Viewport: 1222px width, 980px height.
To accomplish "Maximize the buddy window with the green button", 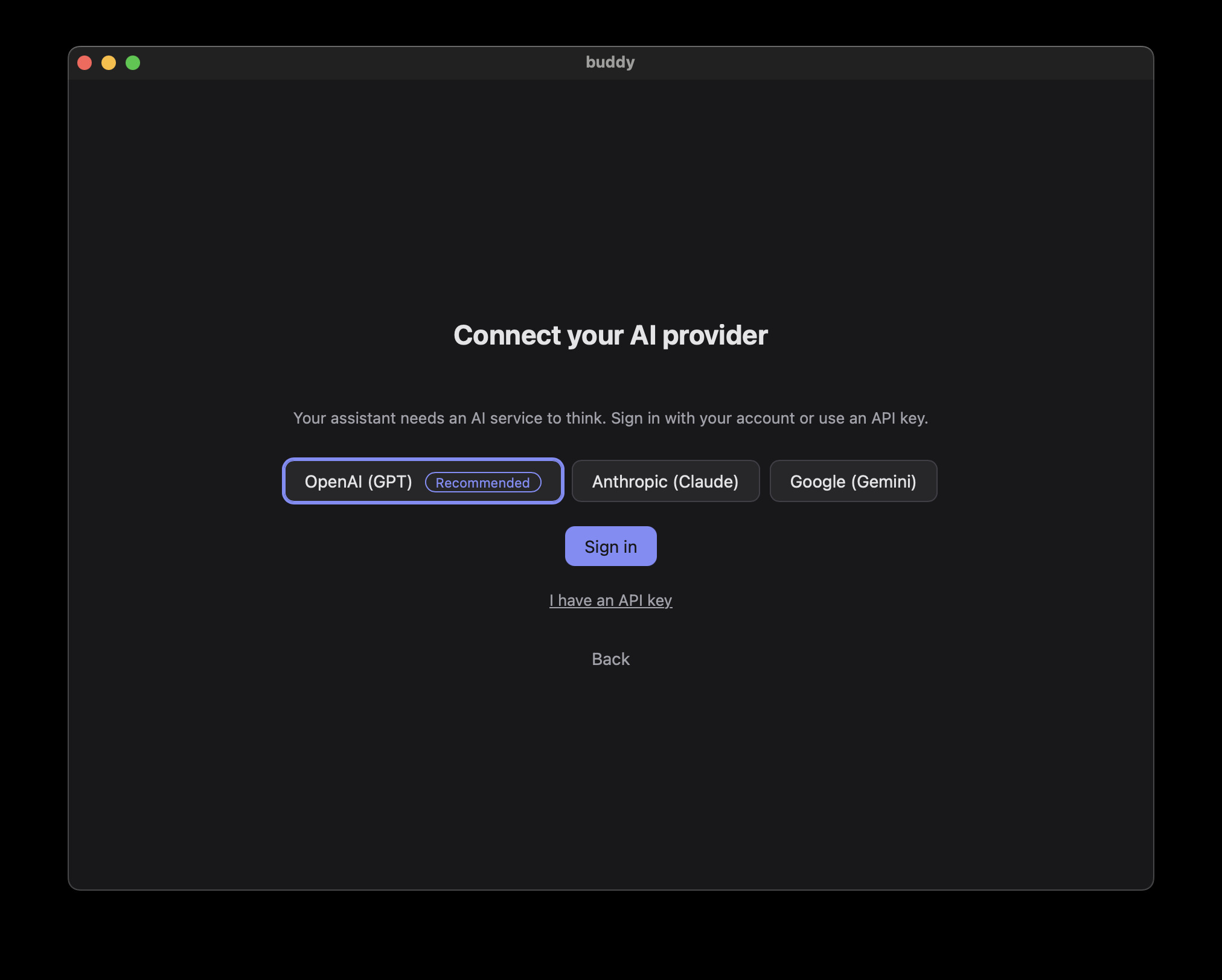I will [133, 63].
